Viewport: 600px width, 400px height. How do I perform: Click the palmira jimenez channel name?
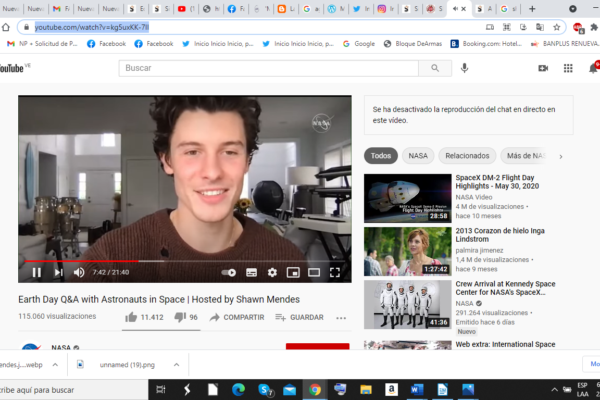(479, 250)
